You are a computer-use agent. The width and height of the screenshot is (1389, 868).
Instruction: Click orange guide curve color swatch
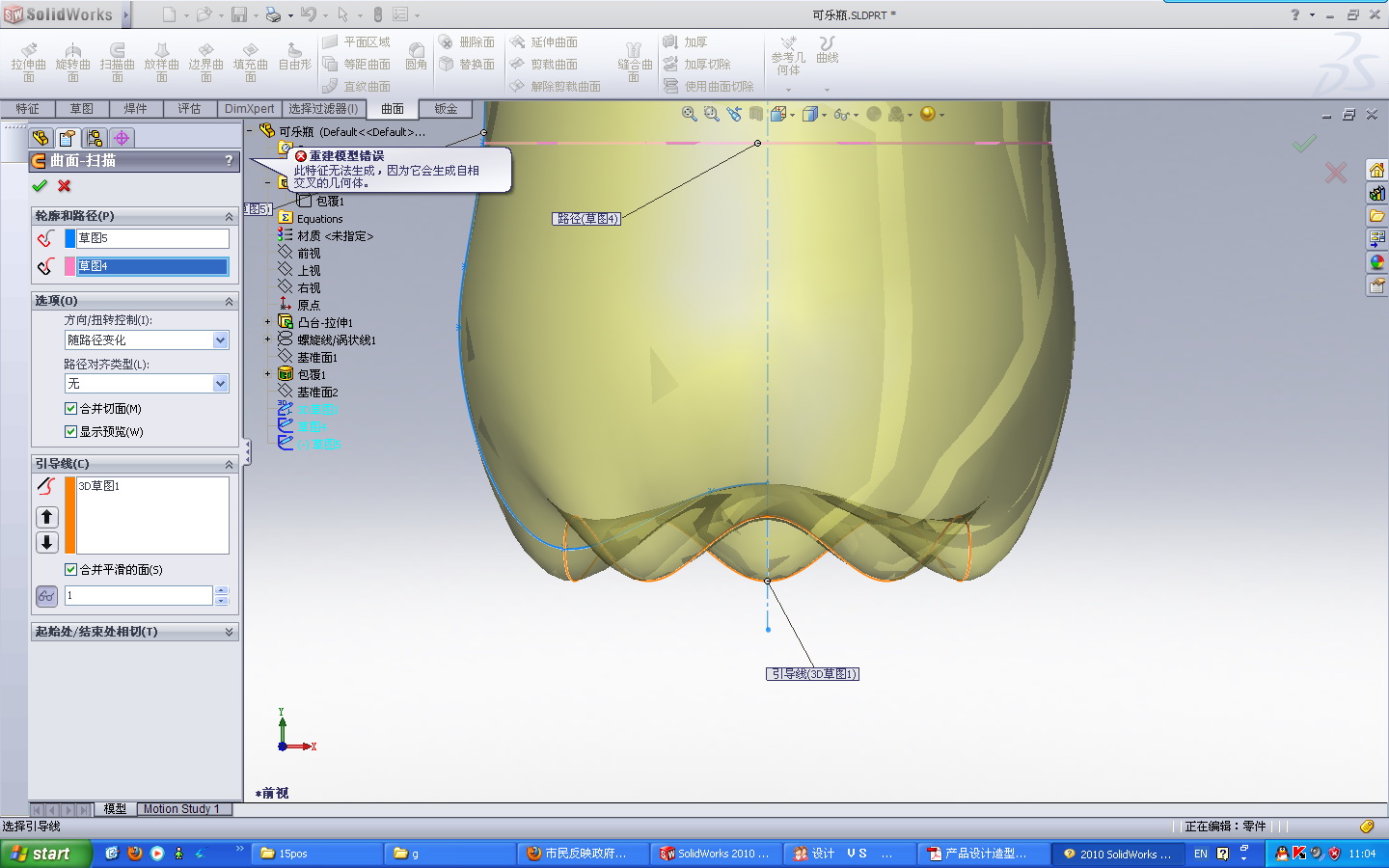tap(69, 515)
